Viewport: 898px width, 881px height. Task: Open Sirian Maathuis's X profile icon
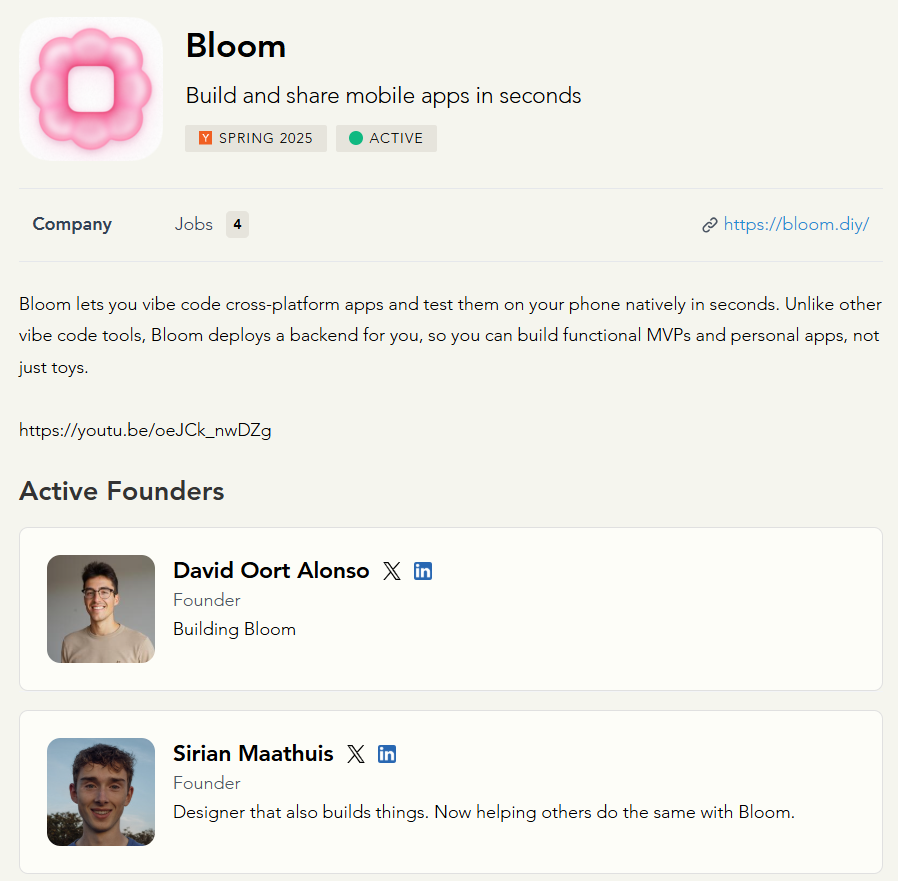pos(356,754)
